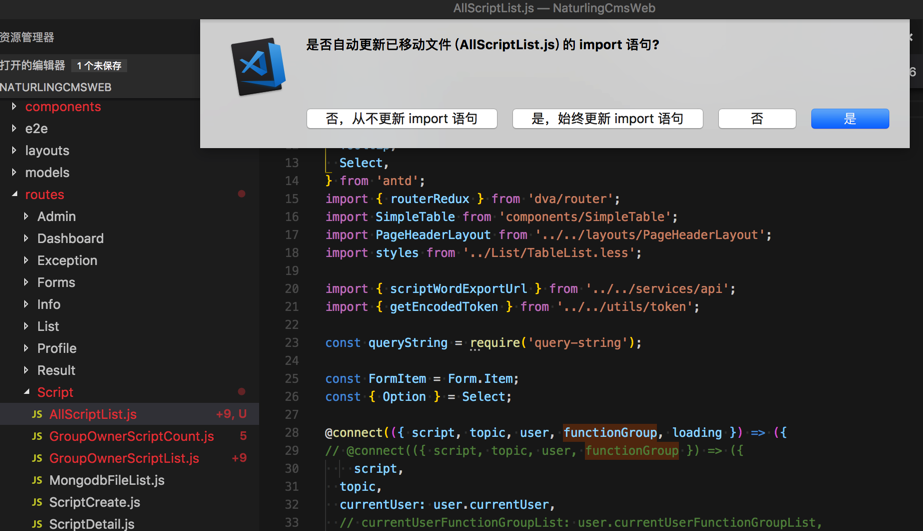Click the 是 (Yes) button
This screenshot has width=923, height=531.
coord(849,118)
